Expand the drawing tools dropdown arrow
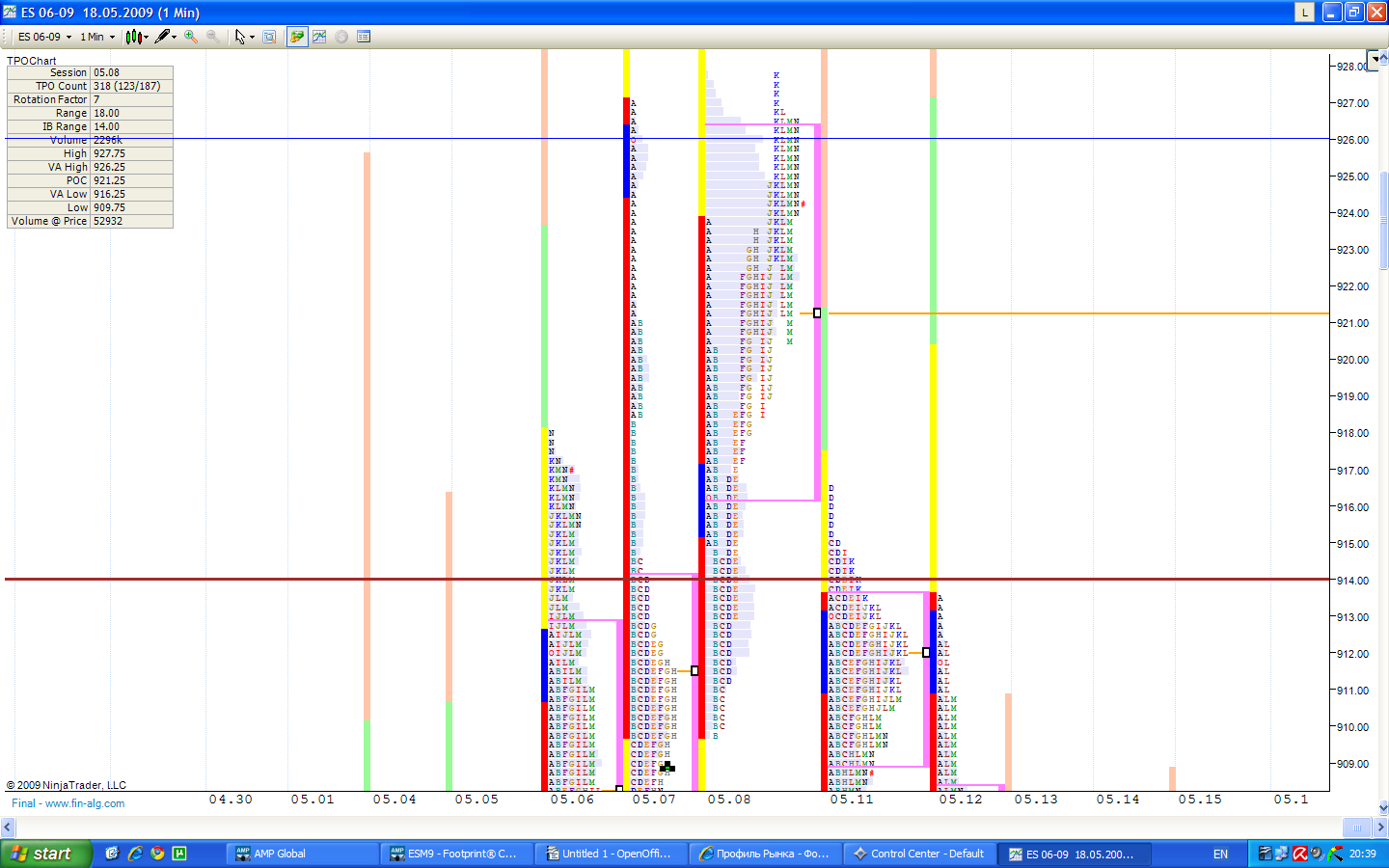Viewport: 1389px width, 868px height. click(175, 37)
